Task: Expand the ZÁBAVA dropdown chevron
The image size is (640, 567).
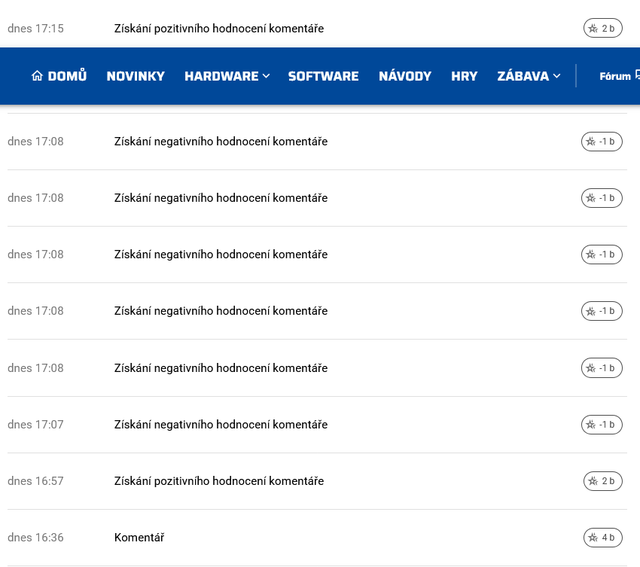Action: (x=557, y=76)
